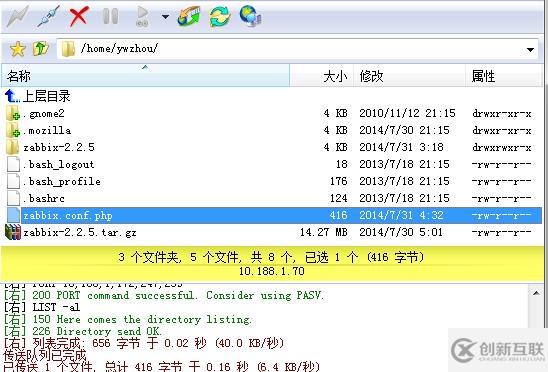
Task: Click the go-up-folder icon beside the star
Action: click(41, 49)
